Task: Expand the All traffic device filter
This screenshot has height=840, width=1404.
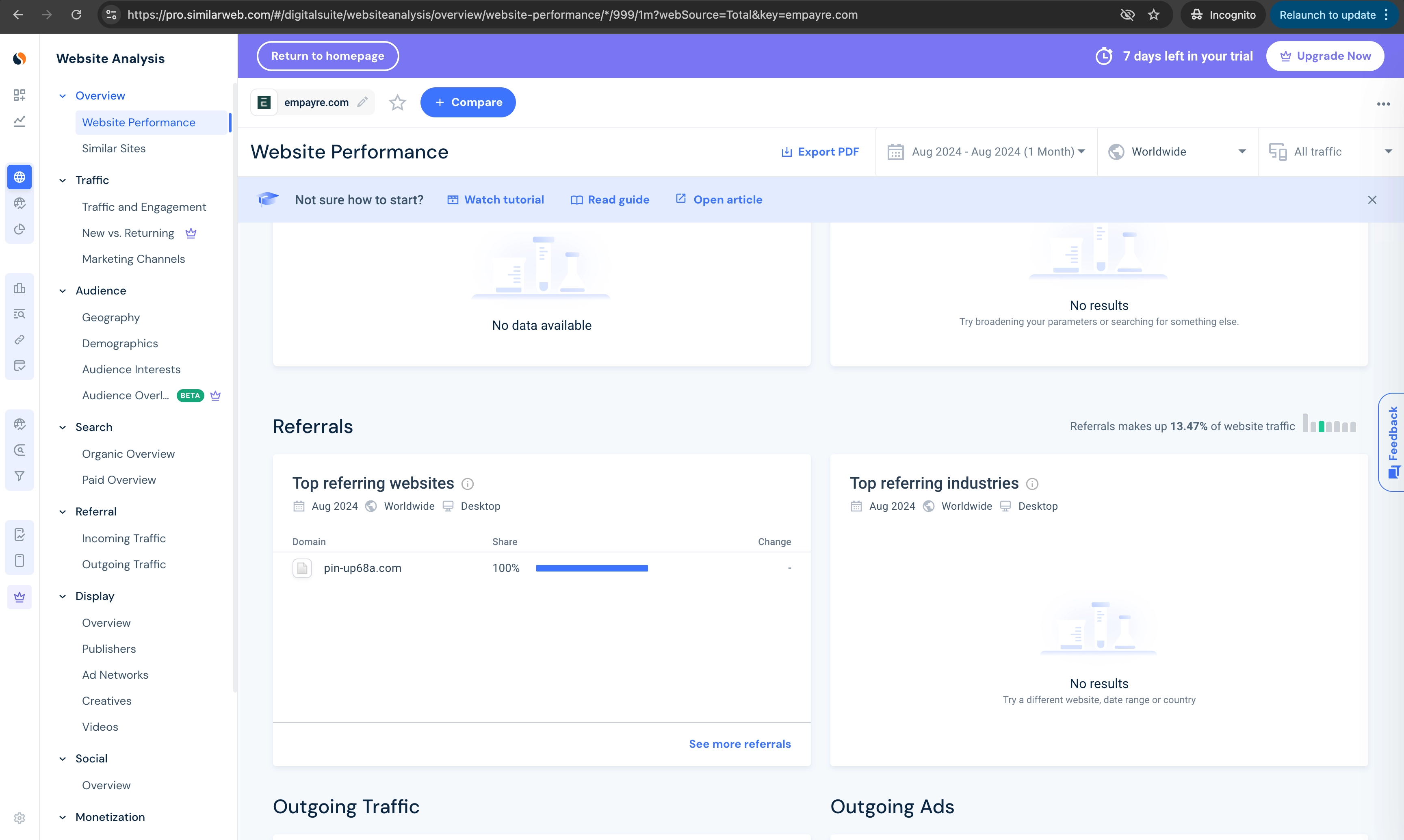Action: tap(1330, 151)
